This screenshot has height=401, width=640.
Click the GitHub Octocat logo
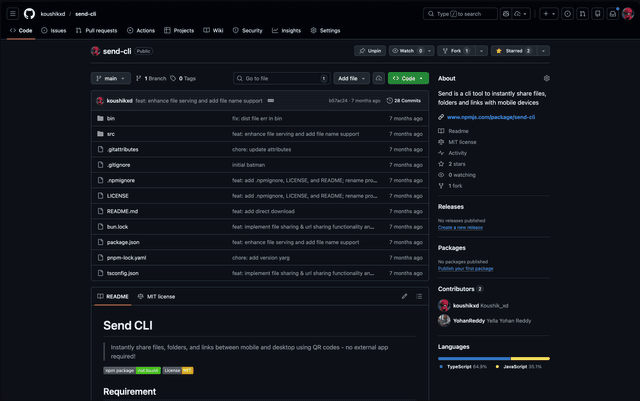(x=29, y=14)
